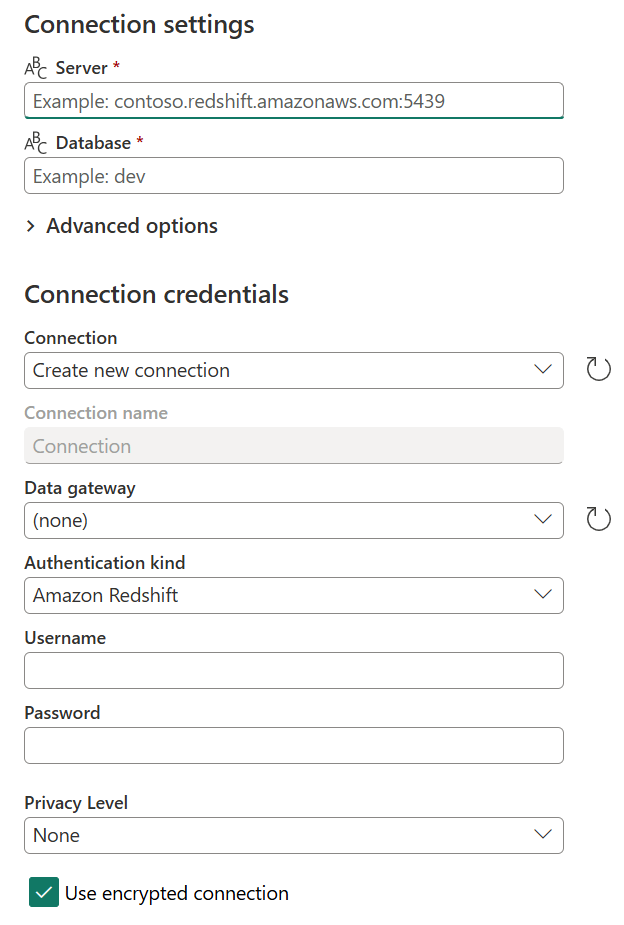Image resolution: width=624 pixels, height=925 pixels.
Task: Click the Connection dropdown chevron
Action: (x=543, y=370)
